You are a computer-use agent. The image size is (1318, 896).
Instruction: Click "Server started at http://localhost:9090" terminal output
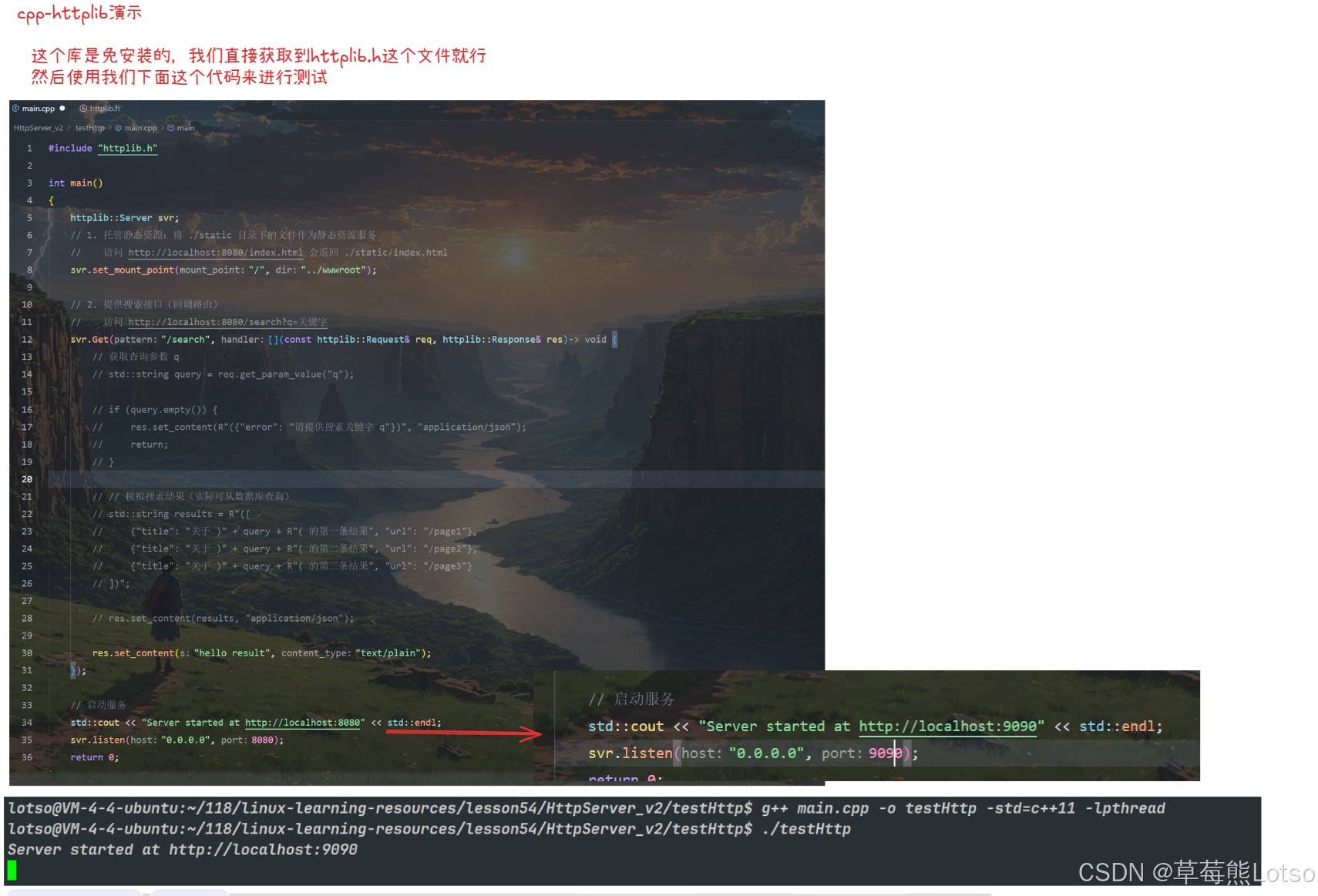pyautogui.click(x=183, y=850)
